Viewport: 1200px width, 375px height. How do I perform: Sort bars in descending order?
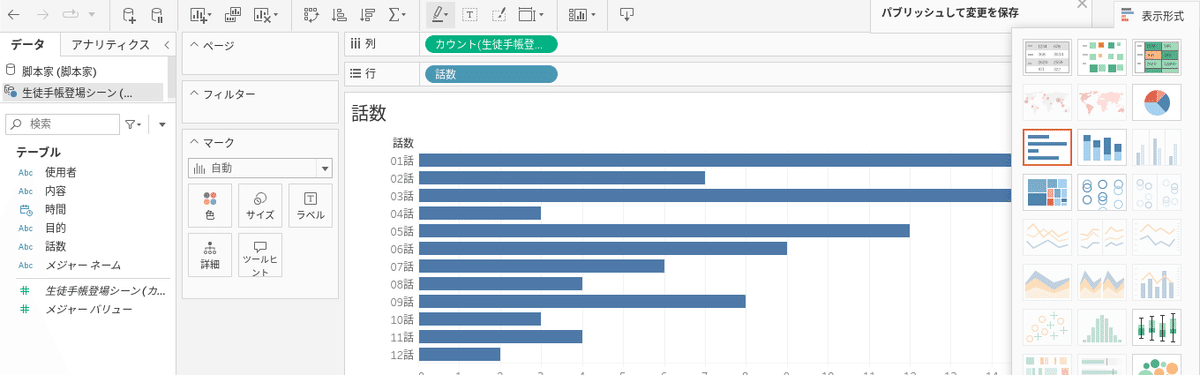tap(368, 15)
